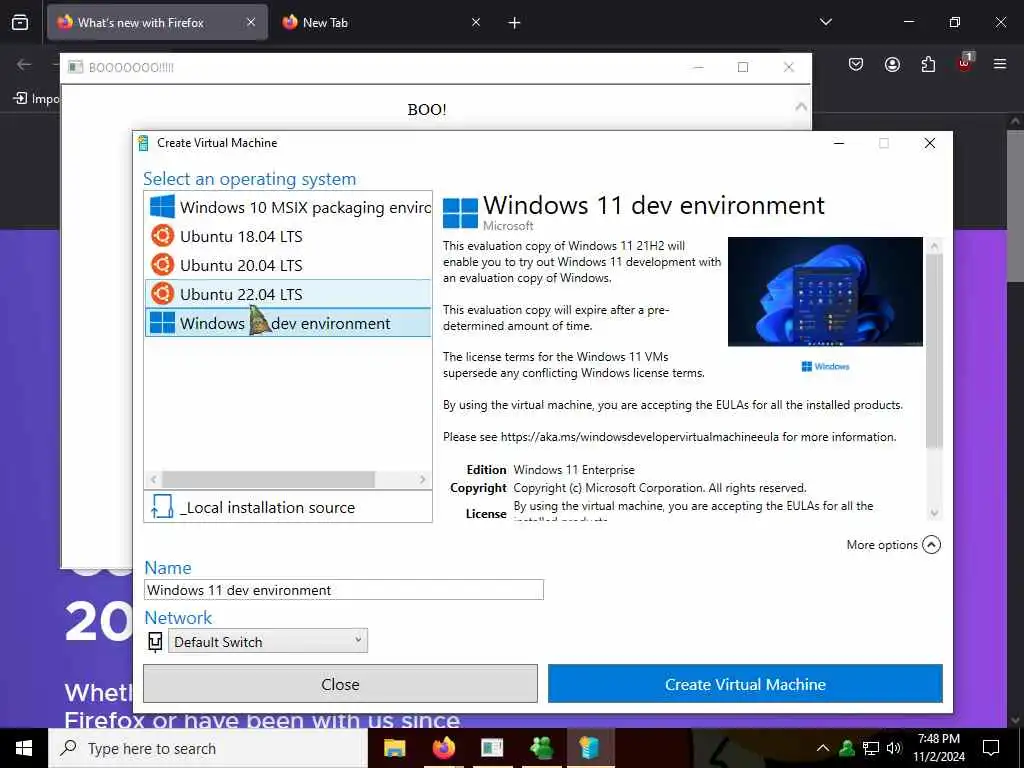
Task: Show hidden system tray icons
Action: [823, 748]
